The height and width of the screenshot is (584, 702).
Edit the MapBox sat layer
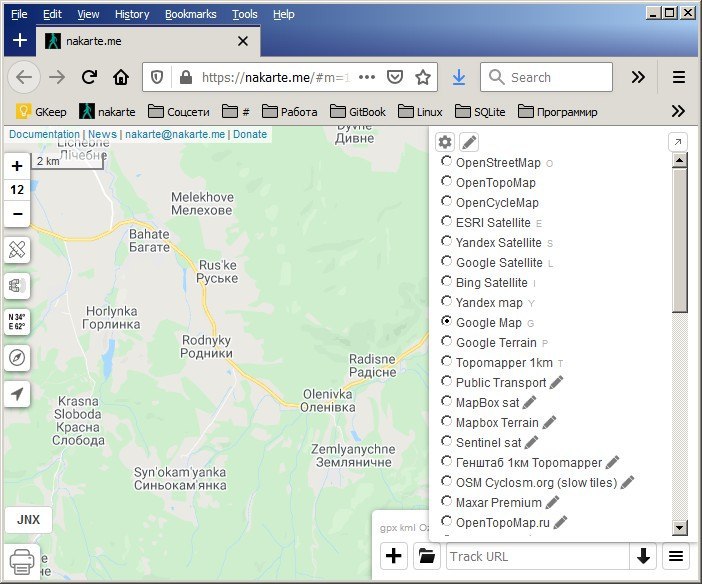(x=529, y=402)
